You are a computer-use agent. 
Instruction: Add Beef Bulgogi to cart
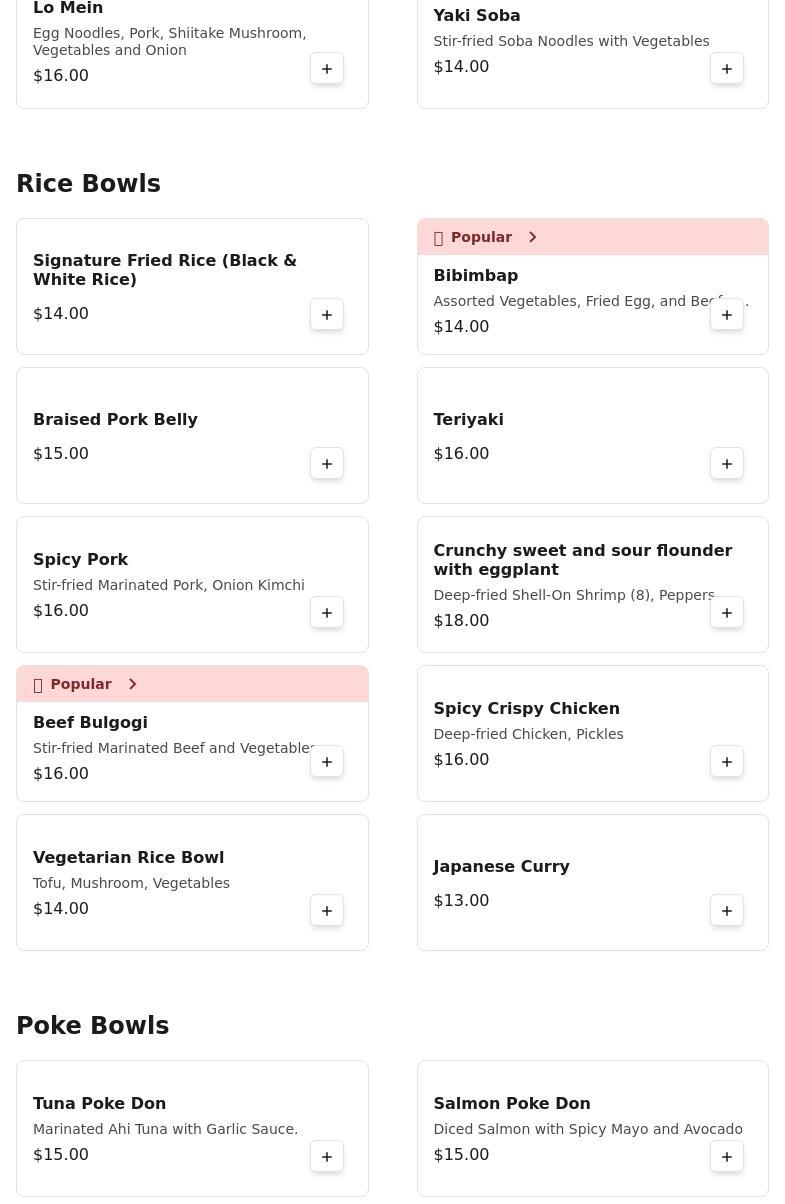[x=327, y=762]
